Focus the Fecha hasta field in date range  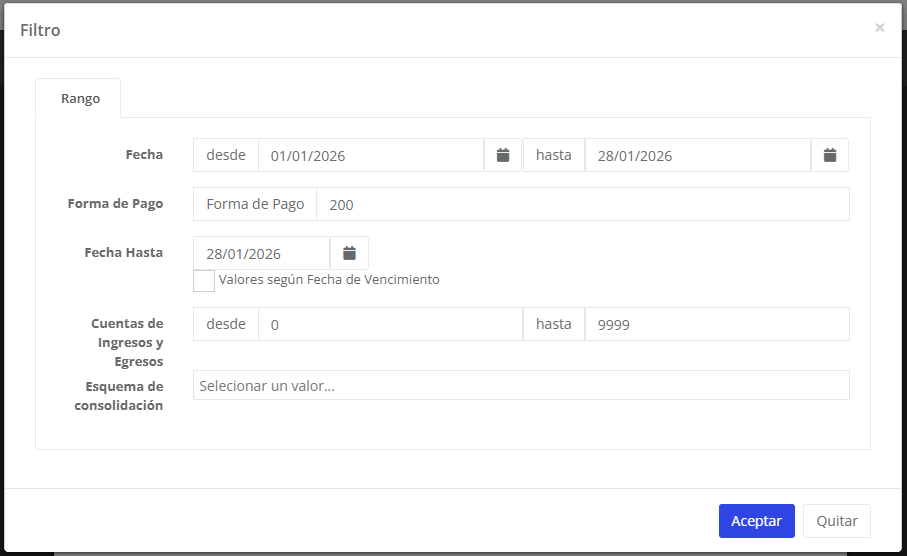(696, 155)
